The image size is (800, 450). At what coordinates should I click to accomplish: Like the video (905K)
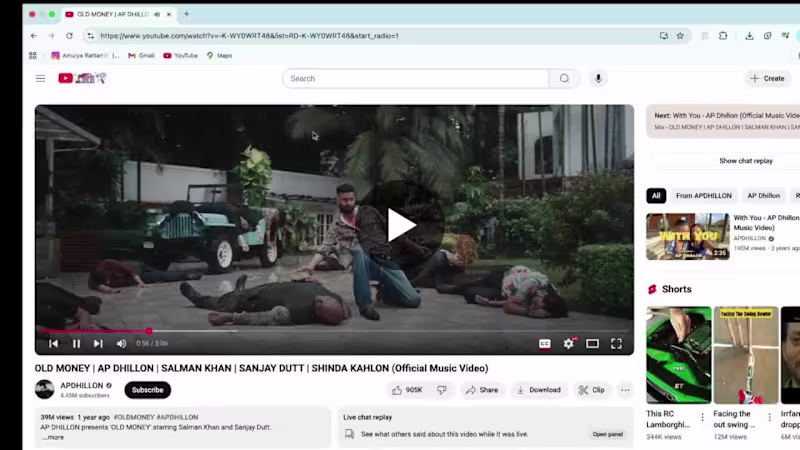(408, 390)
